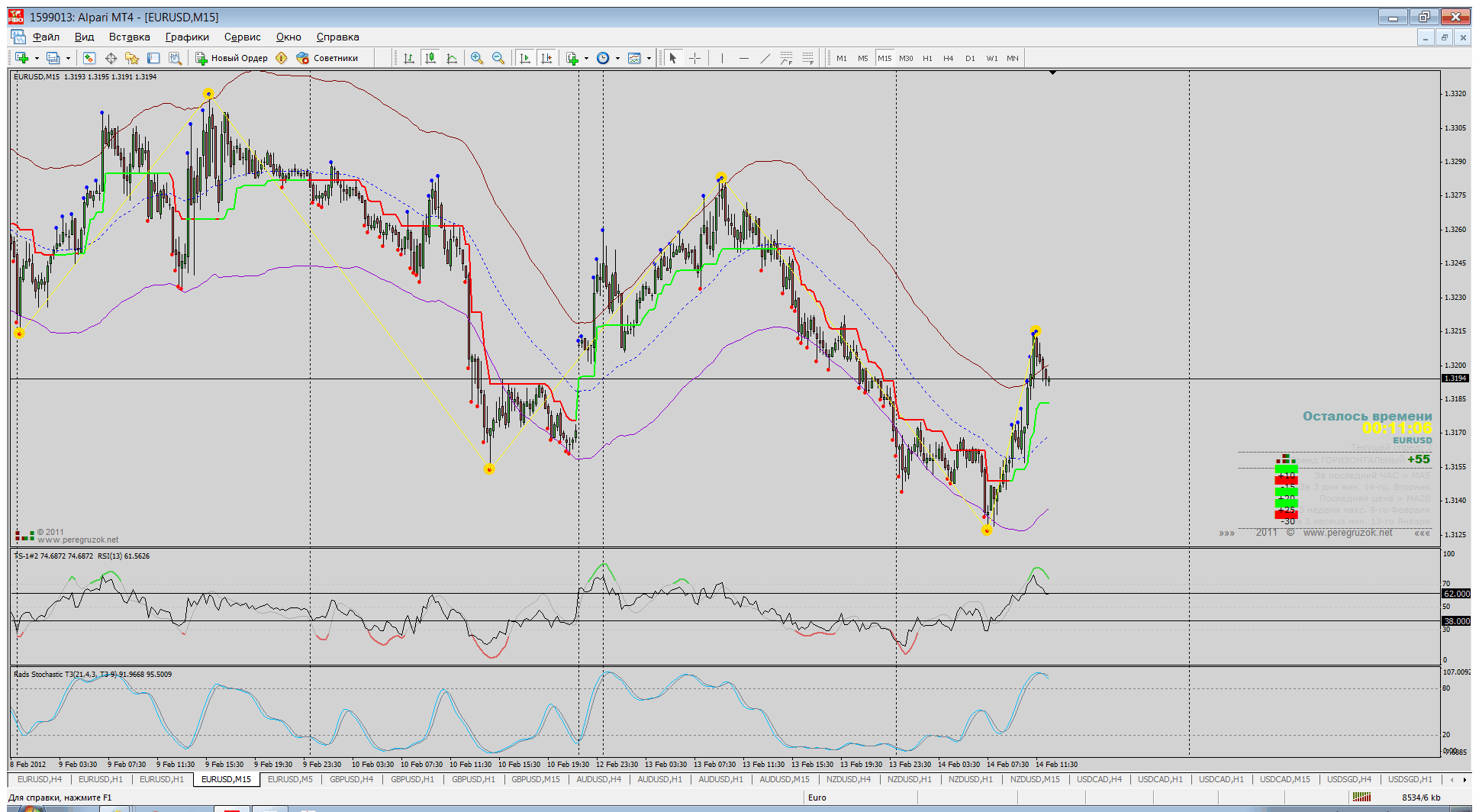Select the vertical line drawing tool
The width and height of the screenshot is (1479, 812).
pyautogui.click(x=722, y=58)
